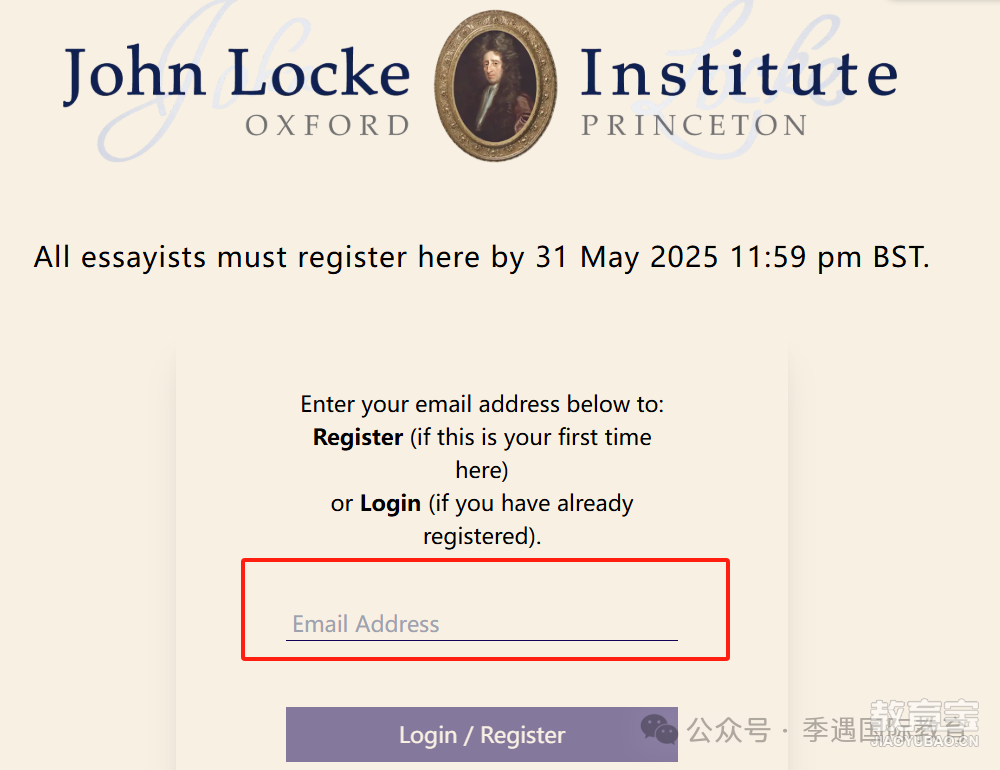Click the "11:59 pm BST" time text
The width and height of the screenshot is (1000, 770).
[x=827, y=257]
